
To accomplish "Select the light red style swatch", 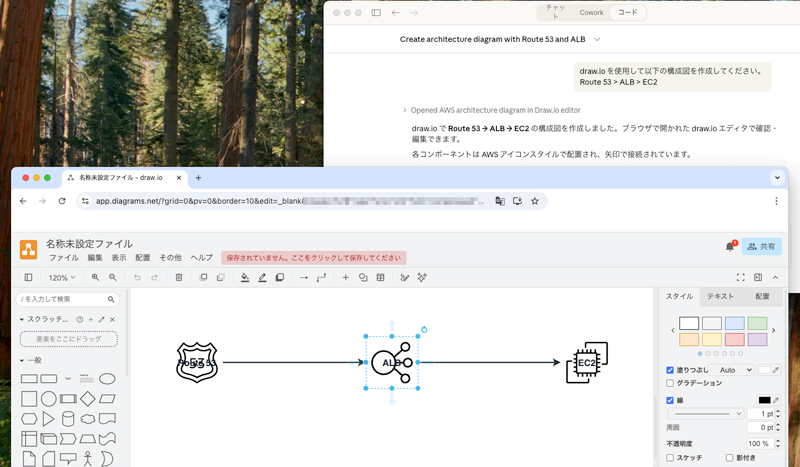I will (x=735, y=339).
